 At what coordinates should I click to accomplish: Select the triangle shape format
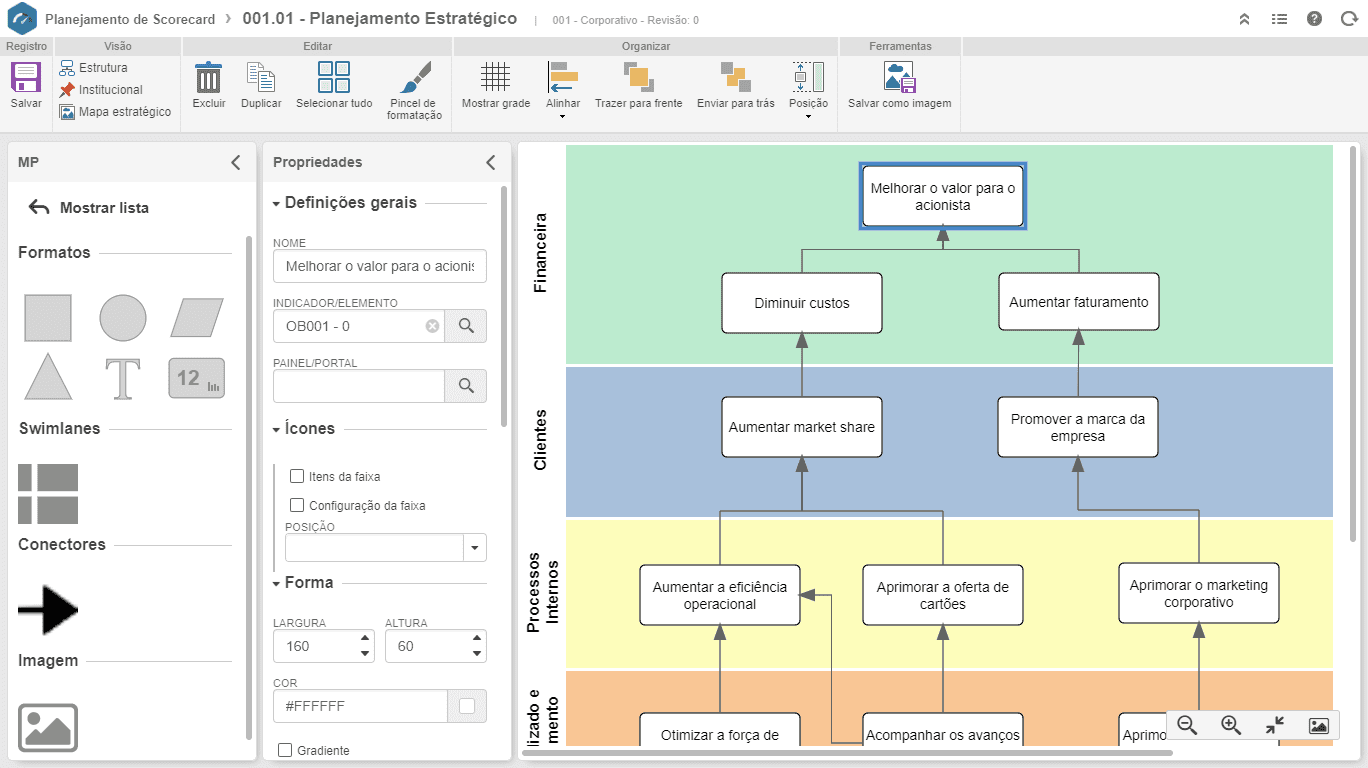(48, 377)
